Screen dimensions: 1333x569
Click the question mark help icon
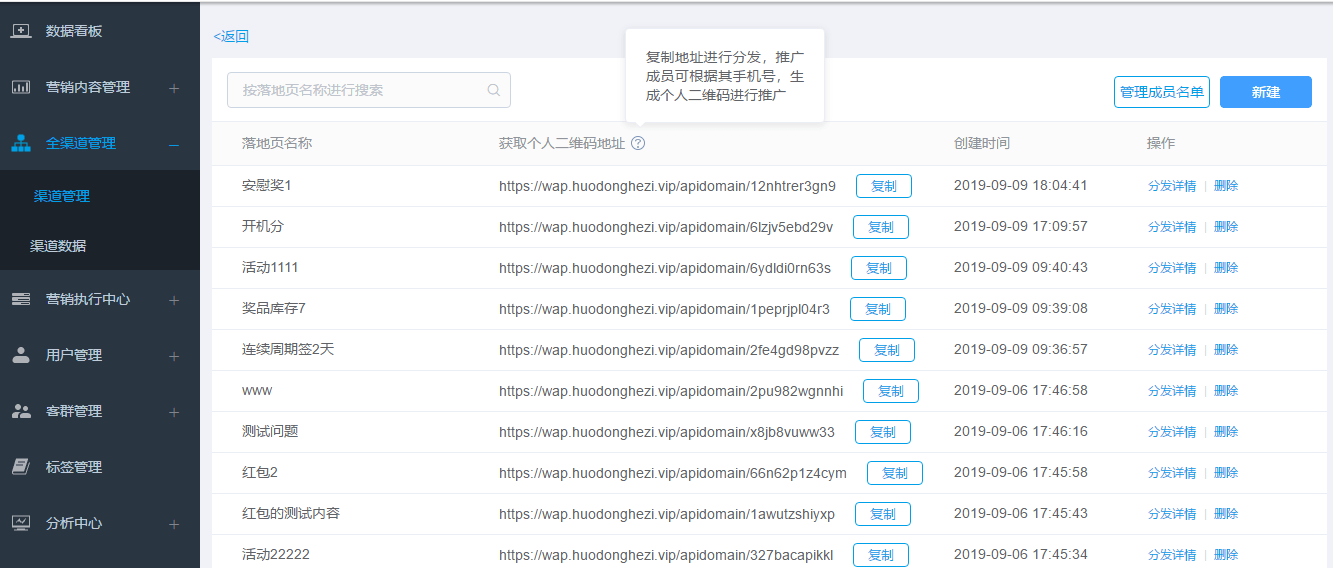pyautogui.click(x=638, y=143)
